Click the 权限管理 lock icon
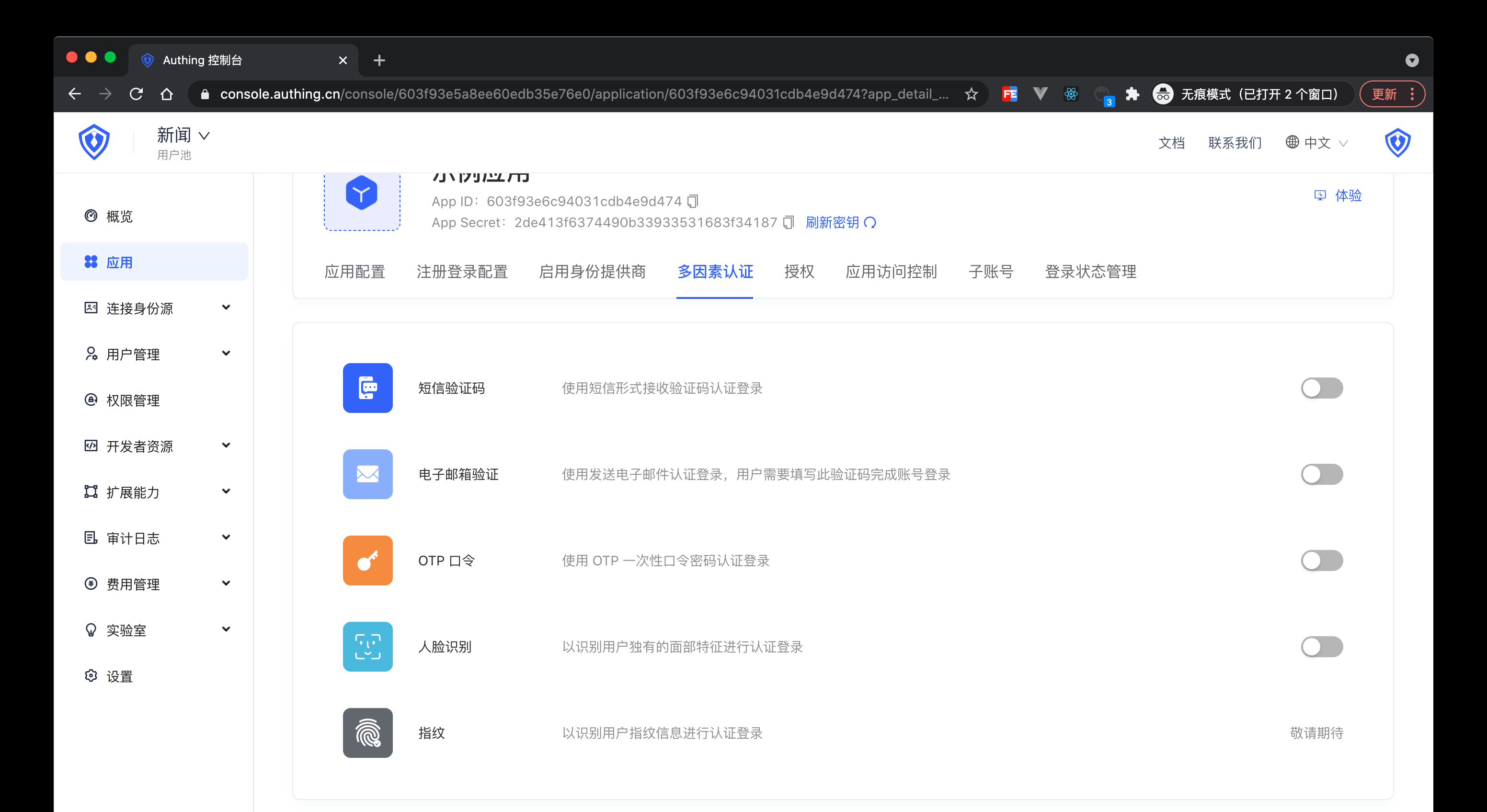Image resolution: width=1487 pixels, height=812 pixels. 91,400
